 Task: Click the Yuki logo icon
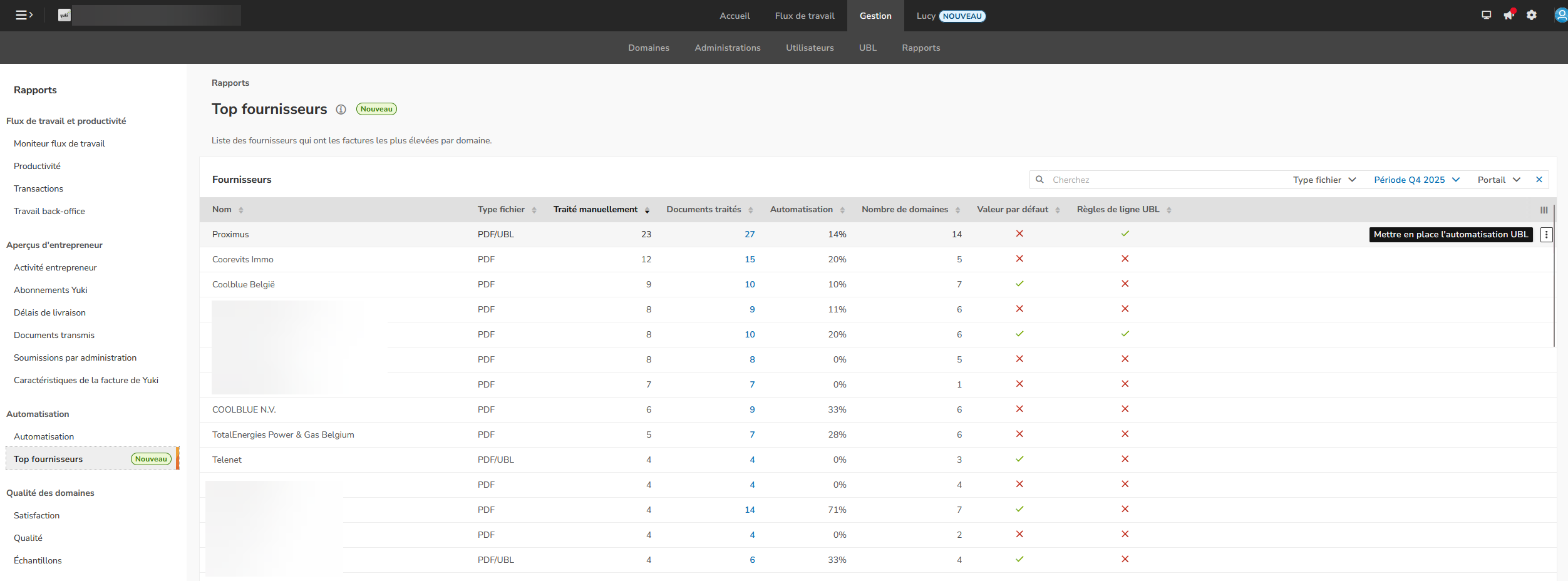pos(64,15)
